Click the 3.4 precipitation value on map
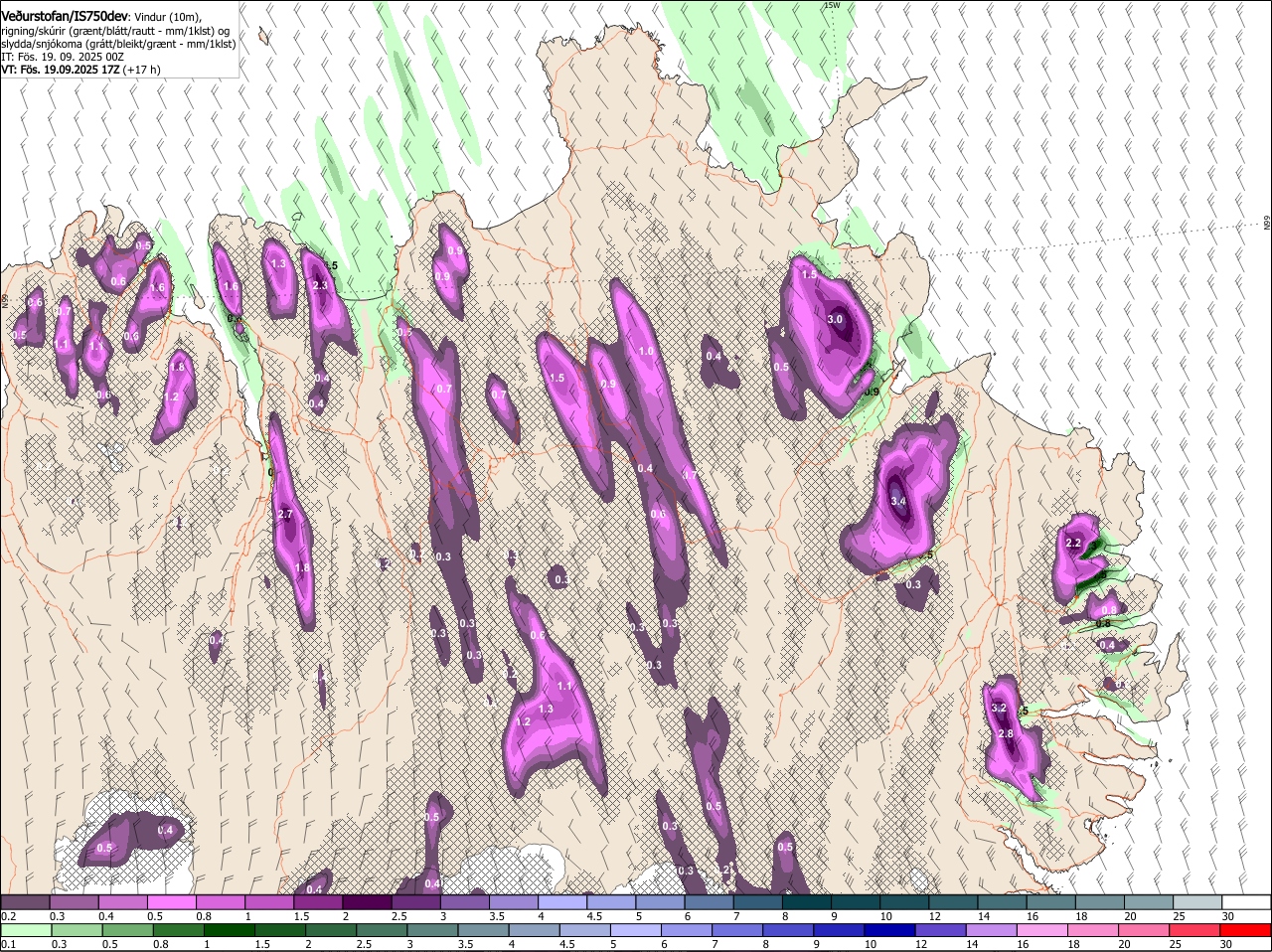 (x=898, y=501)
